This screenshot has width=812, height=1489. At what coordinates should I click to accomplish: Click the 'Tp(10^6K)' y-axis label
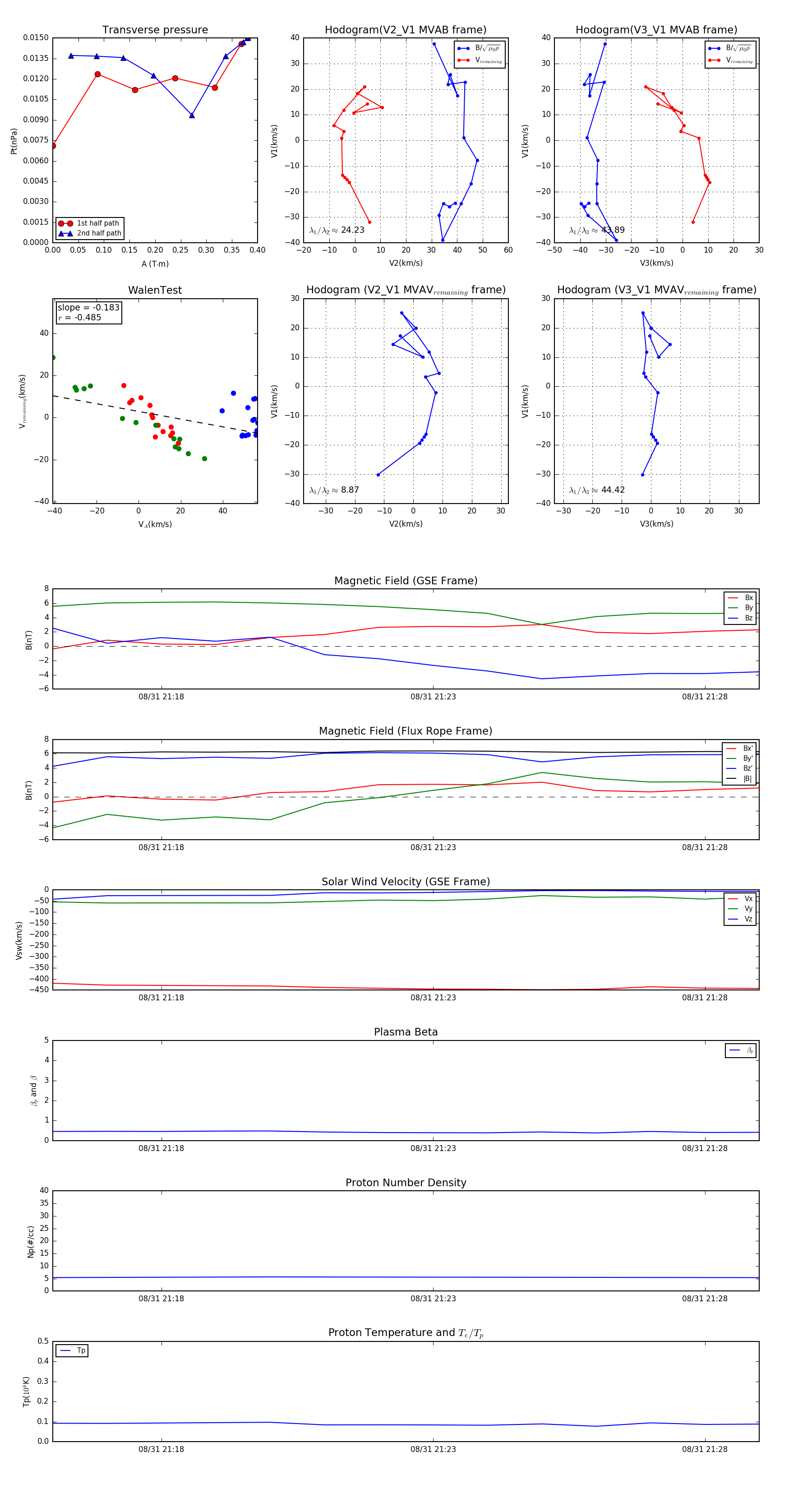(x=26, y=1392)
